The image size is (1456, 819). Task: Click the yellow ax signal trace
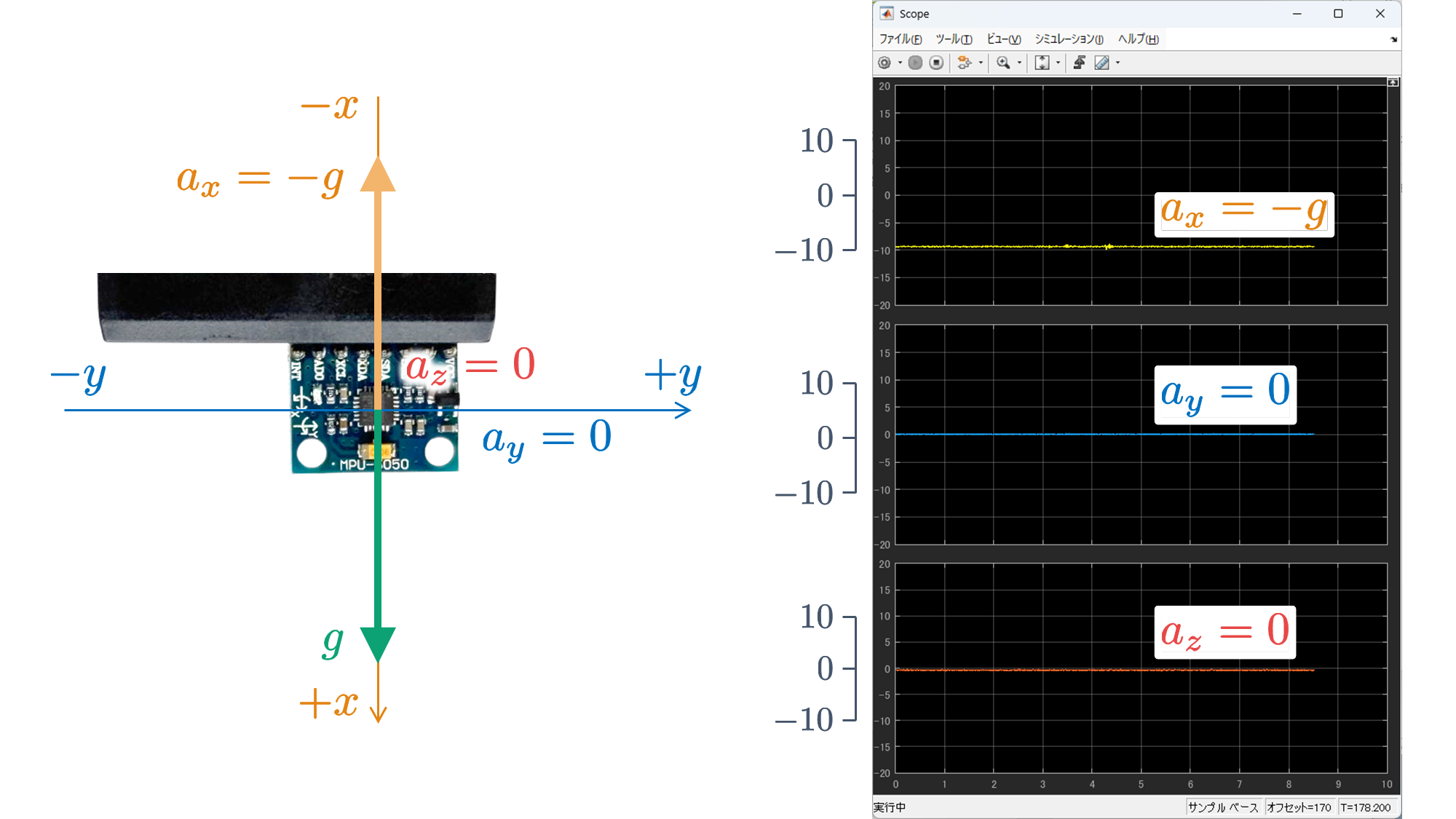[x=1019, y=247]
